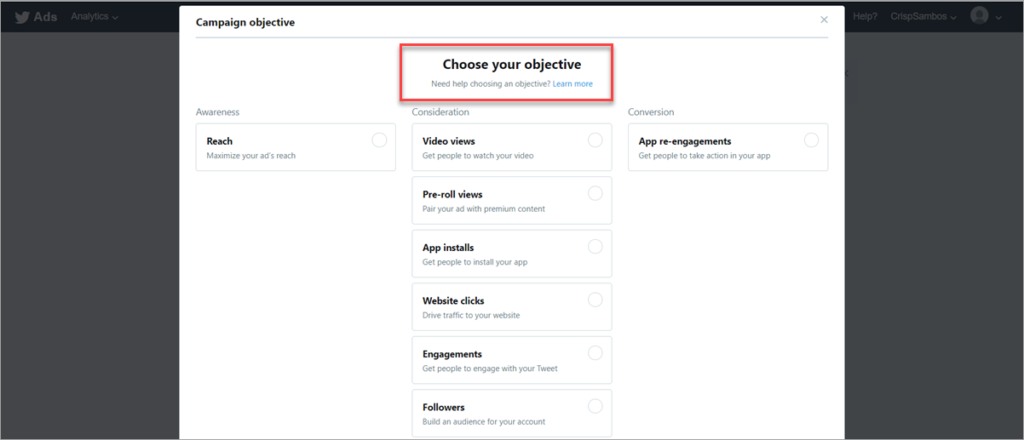Click the profile avatar icon
Image resolution: width=1024 pixels, height=440 pixels.
pyautogui.click(x=979, y=16)
